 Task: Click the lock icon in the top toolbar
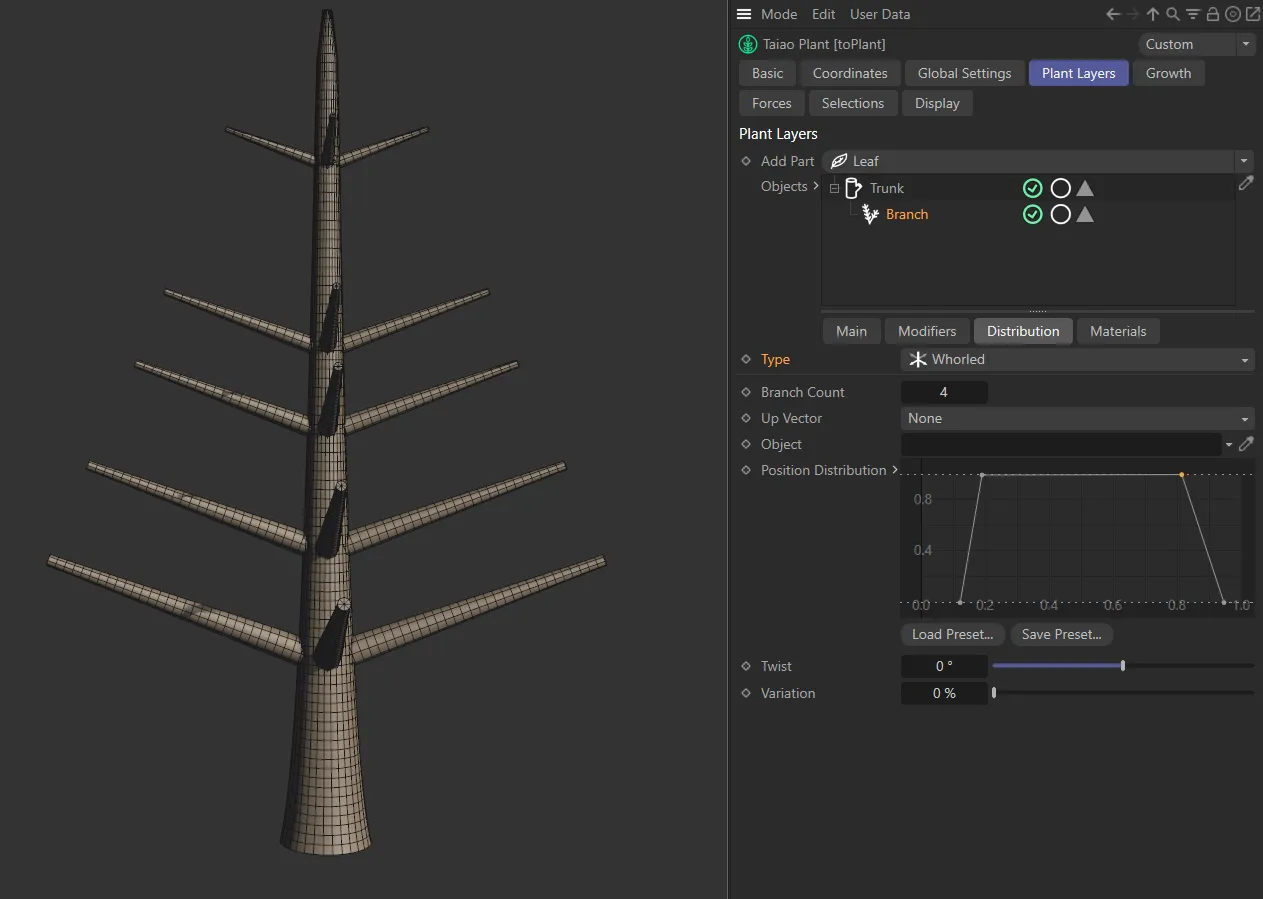[x=1211, y=14]
